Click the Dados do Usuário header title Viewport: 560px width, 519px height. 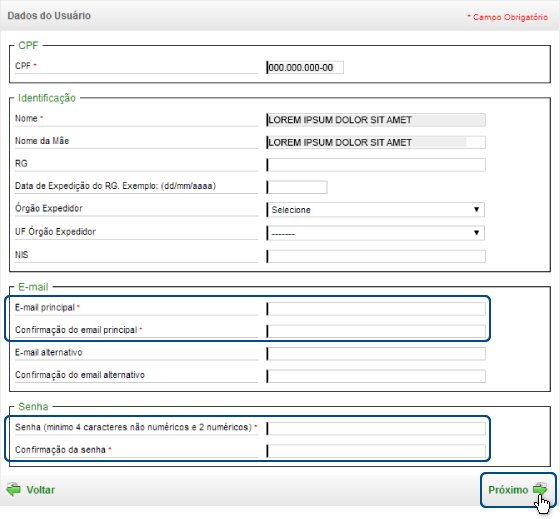click(x=49, y=16)
